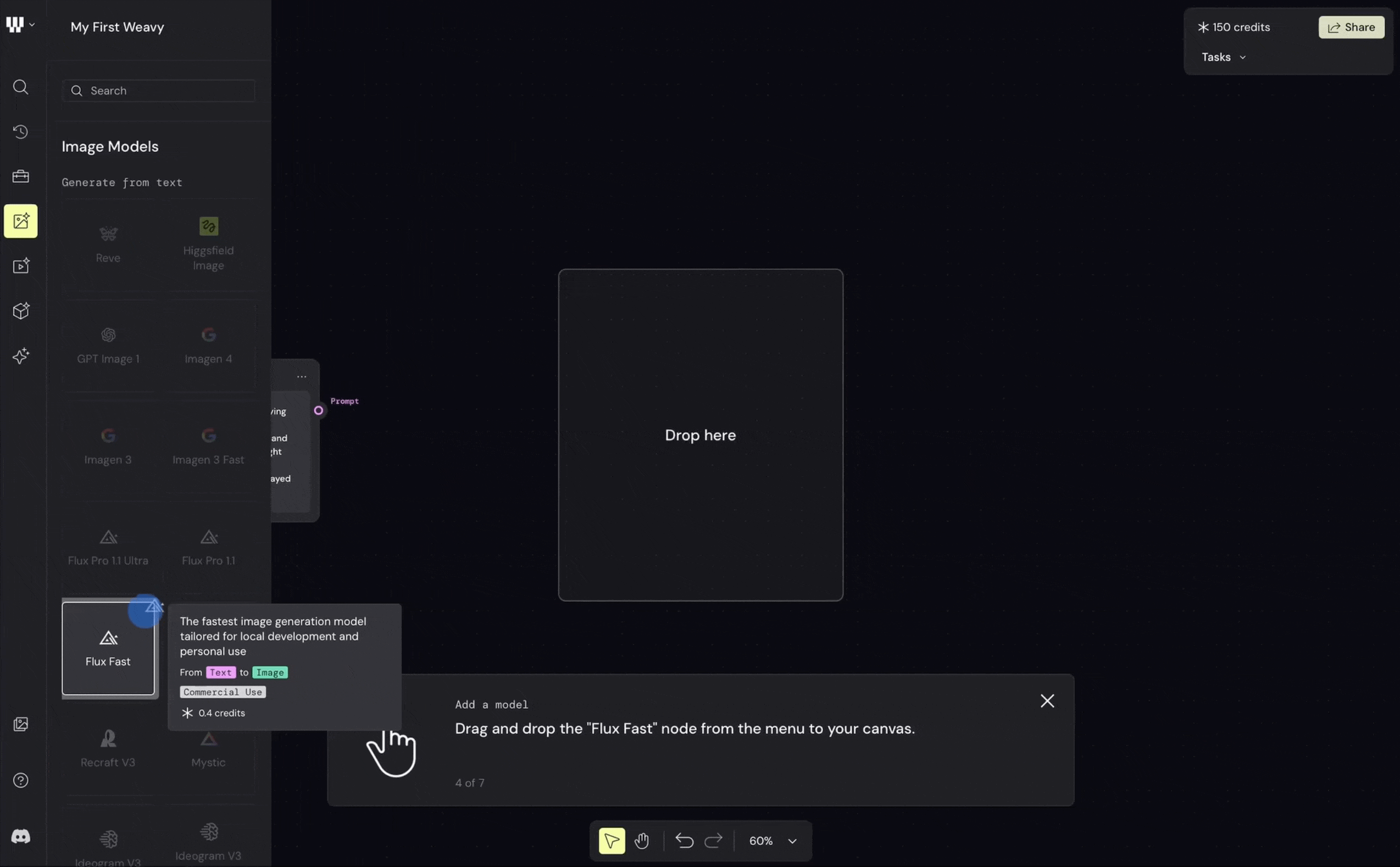Image resolution: width=1400 pixels, height=867 pixels.
Task: Expand the Weavy logo menu chevron
Action: 32,24
